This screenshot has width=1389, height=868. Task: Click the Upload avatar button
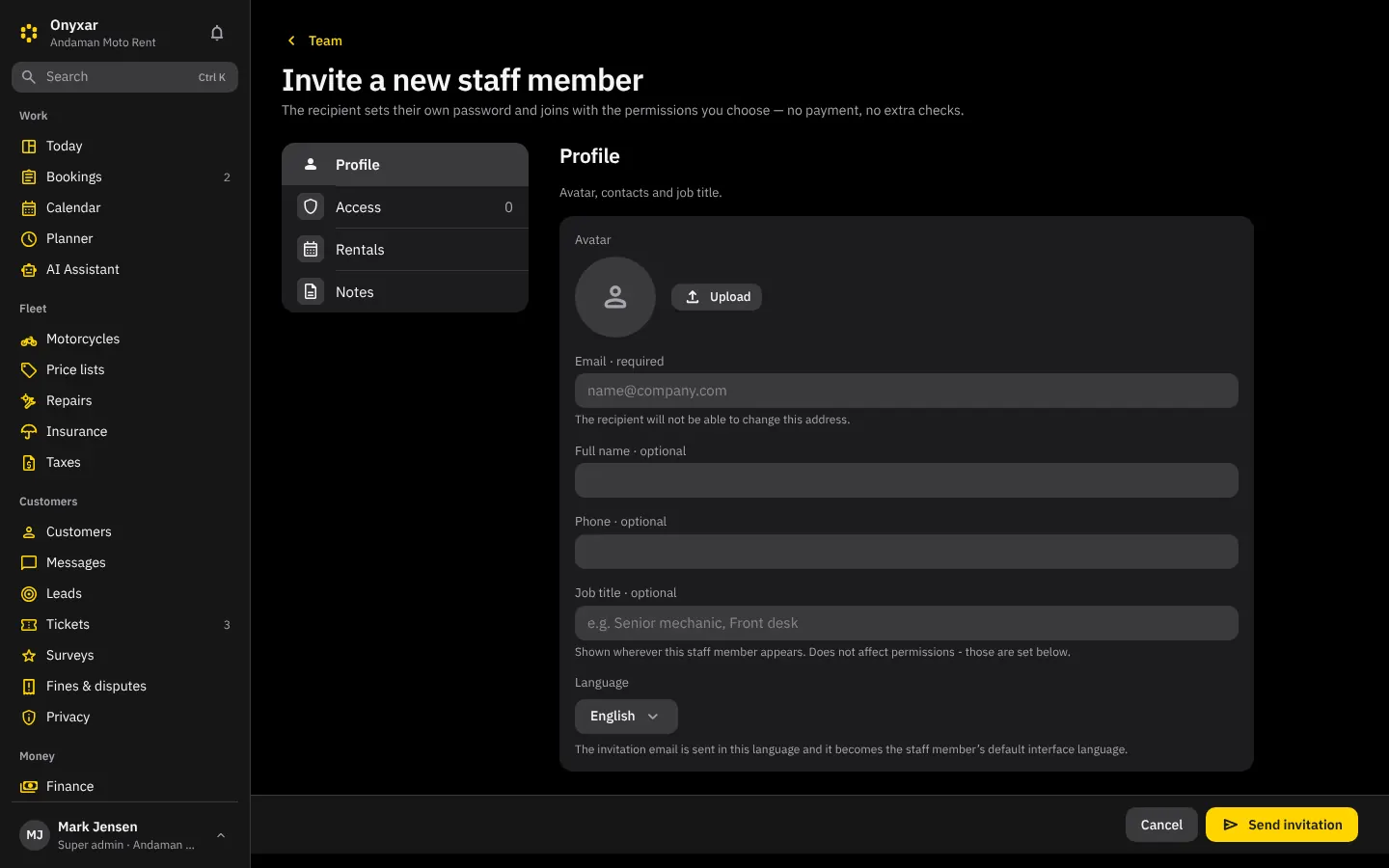coord(717,297)
